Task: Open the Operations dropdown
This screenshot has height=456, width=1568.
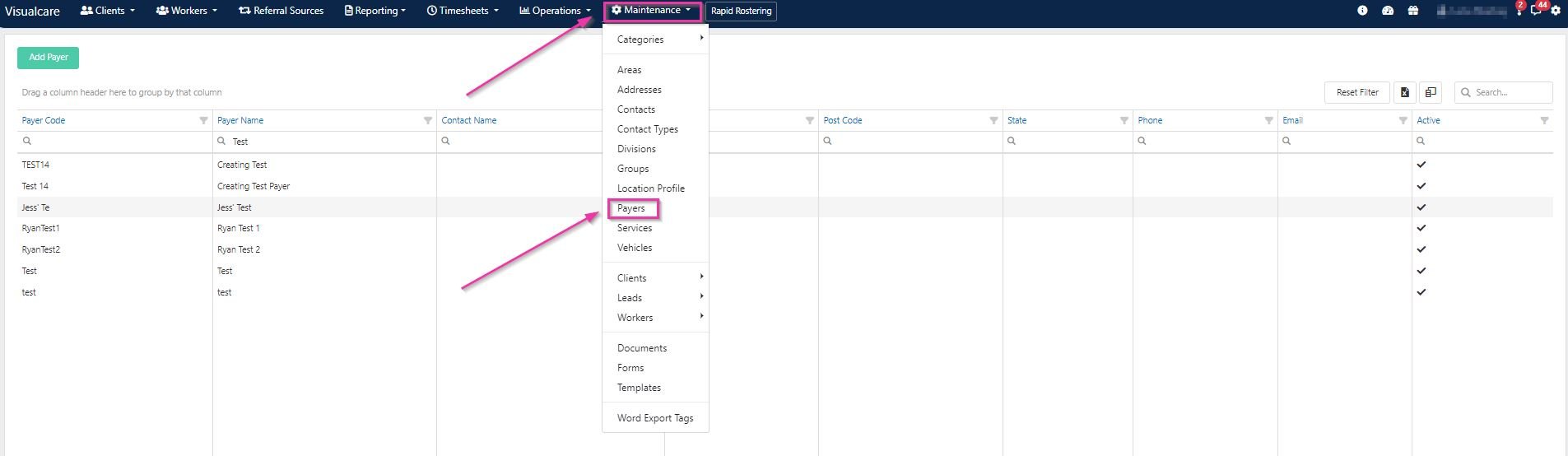Action: click(x=555, y=11)
